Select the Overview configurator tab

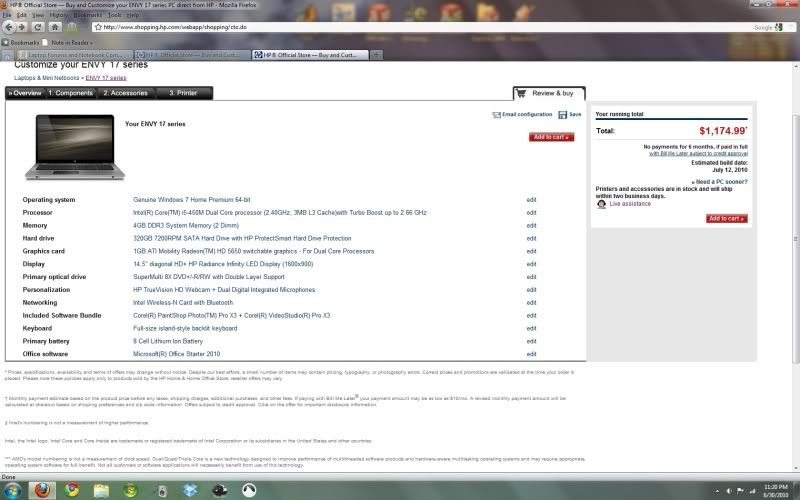pyautogui.click(x=25, y=93)
